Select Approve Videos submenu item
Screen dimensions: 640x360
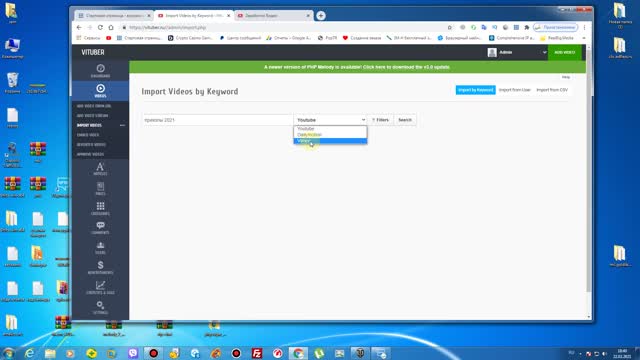coord(90,154)
